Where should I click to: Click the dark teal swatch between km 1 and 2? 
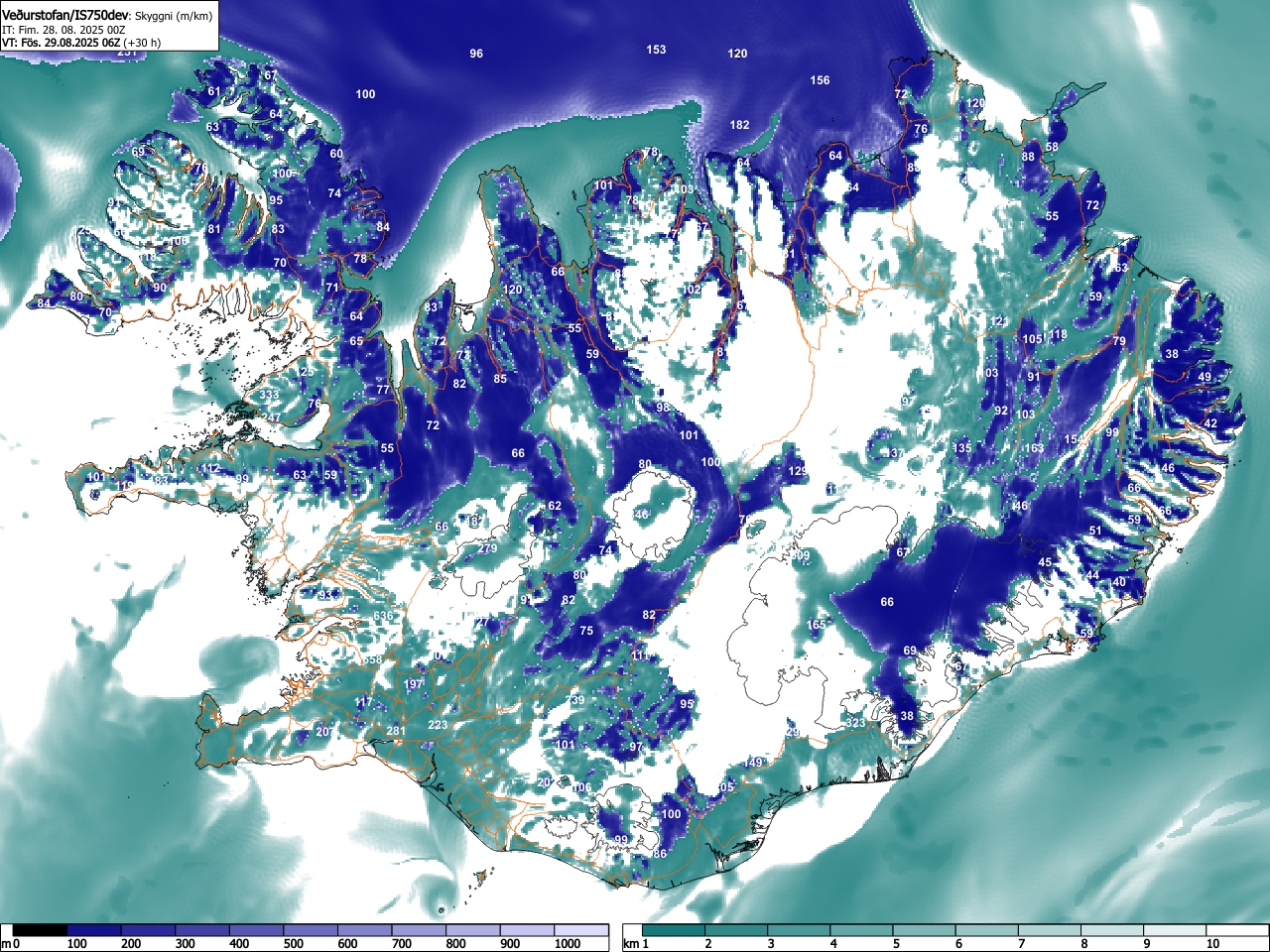click(675, 930)
